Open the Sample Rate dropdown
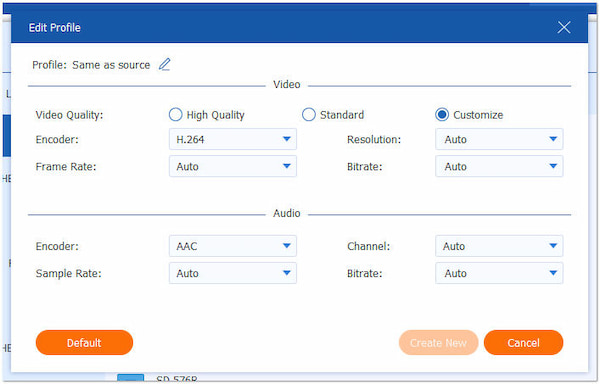This screenshot has height=384, width=600. coord(233,273)
